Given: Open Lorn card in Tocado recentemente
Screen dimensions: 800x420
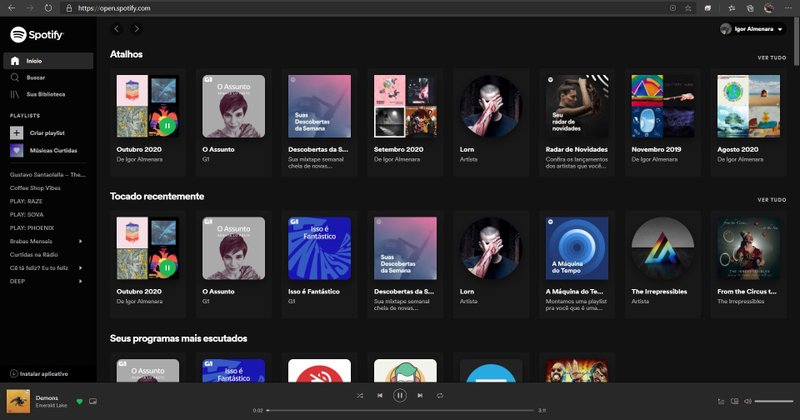Looking at the screenshot, I should point(491,264).
